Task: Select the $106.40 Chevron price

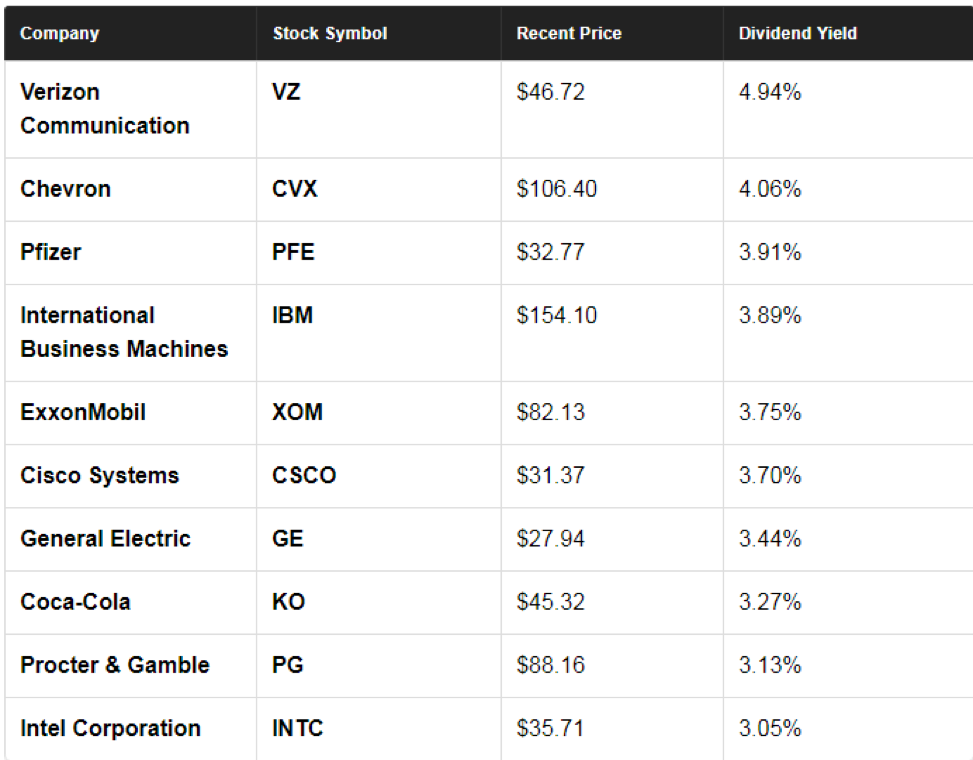Action: (557, 189)
